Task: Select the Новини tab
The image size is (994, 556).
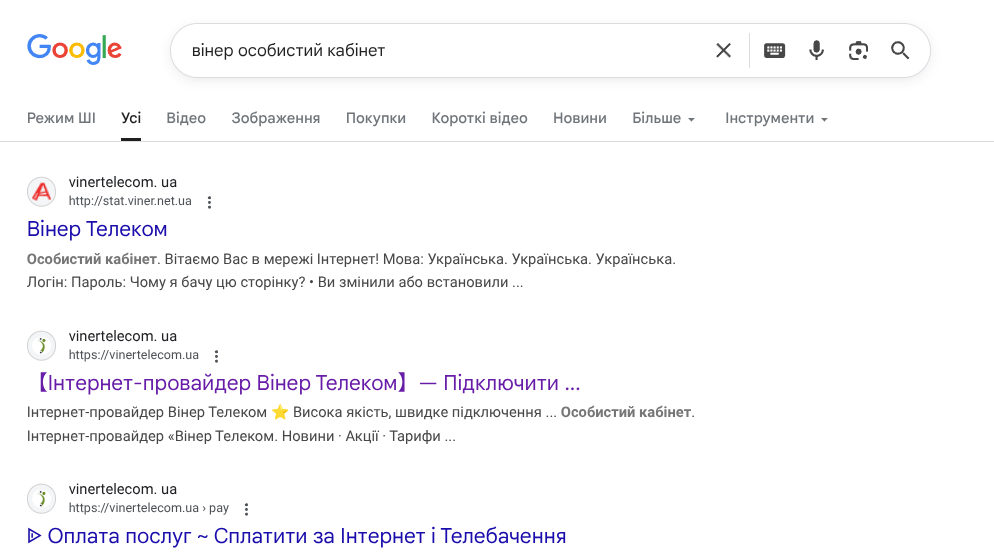Action: point(579,119)
